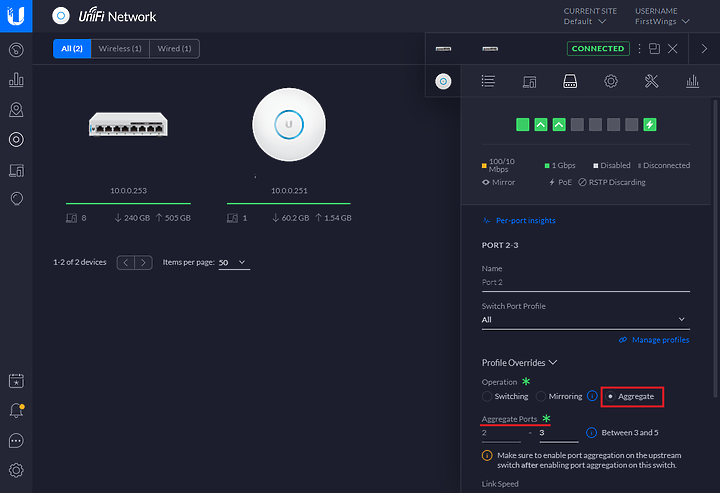Image resolution: width=720 pixels, height=493 pixels.
Task: Click the CONNECTED status badge
Action: coord(598,49)
